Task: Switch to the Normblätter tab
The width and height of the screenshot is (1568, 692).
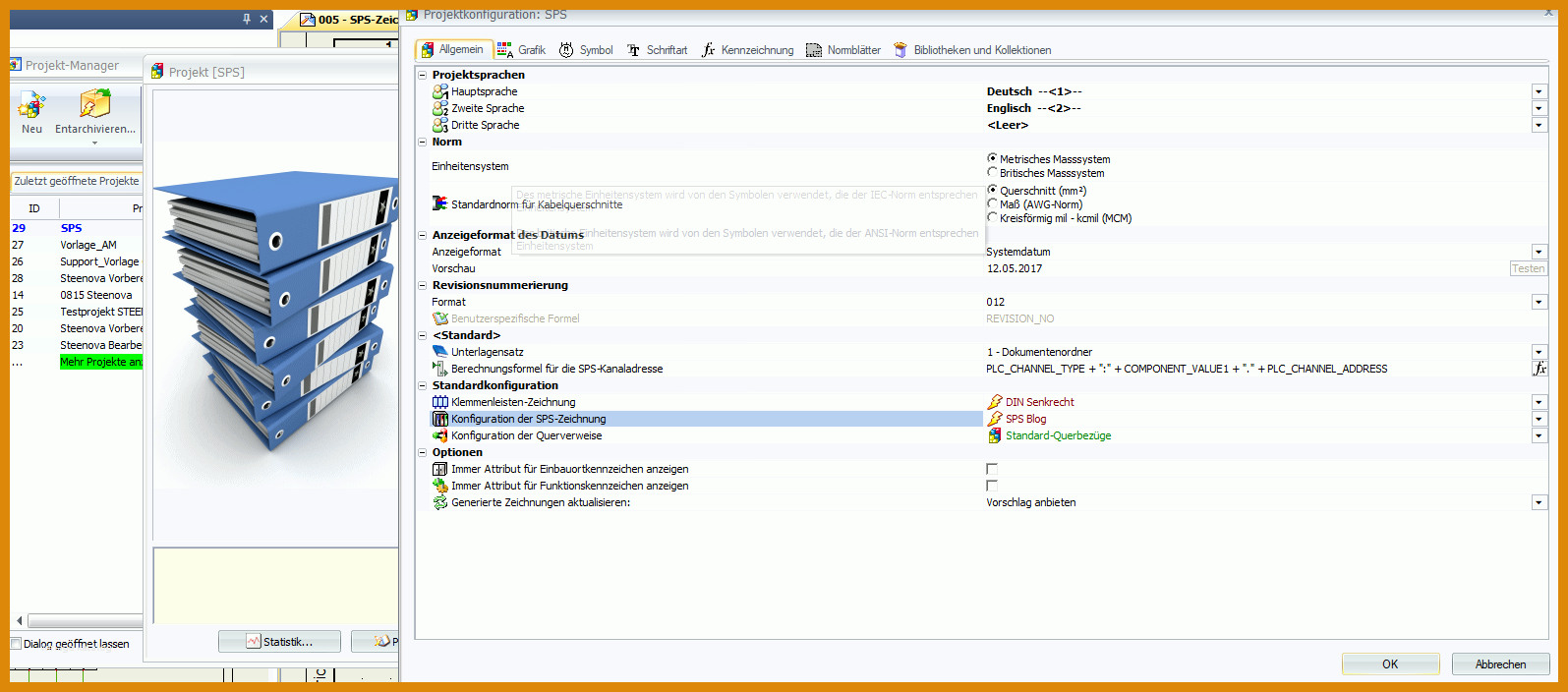Action: coord(843,50)
